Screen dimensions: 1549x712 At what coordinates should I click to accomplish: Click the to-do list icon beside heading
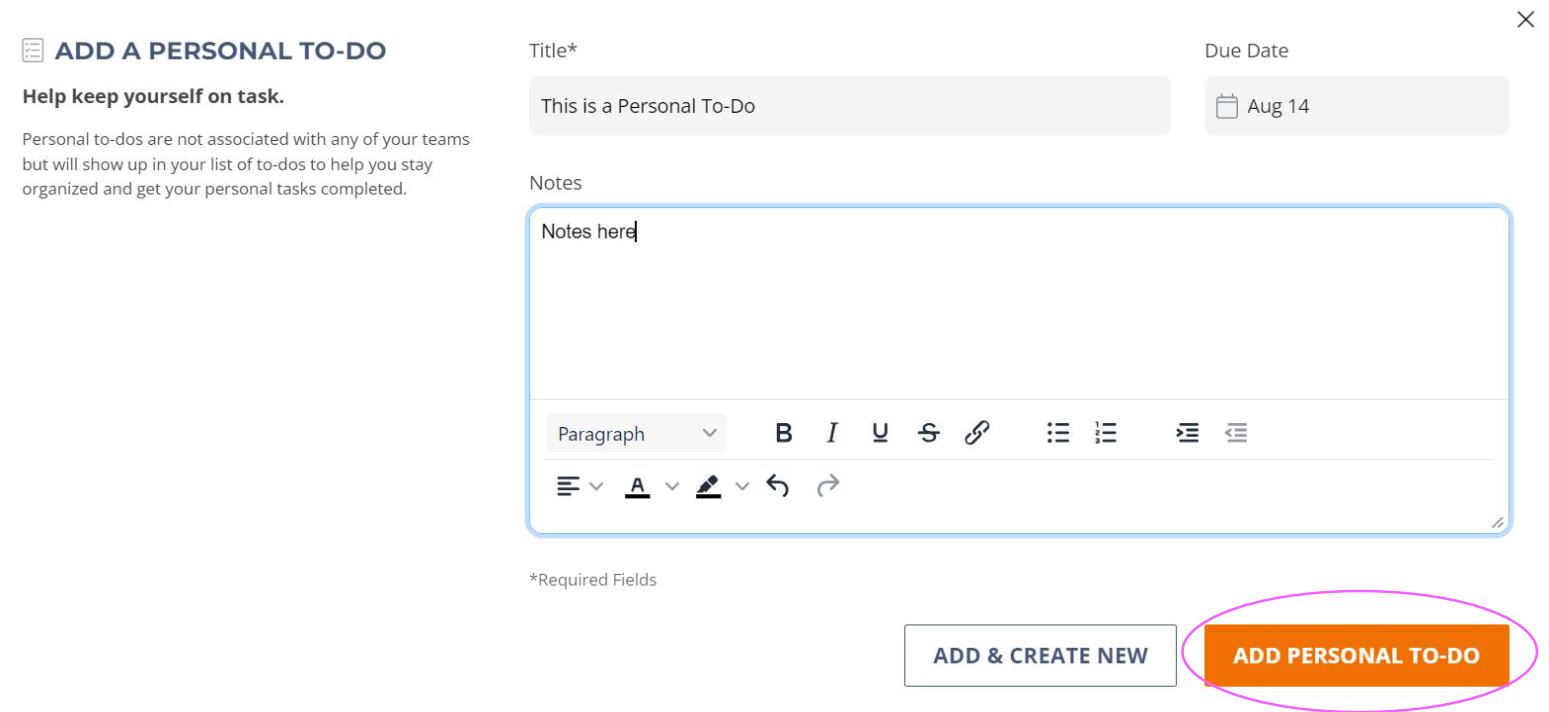tap(33, 50)
